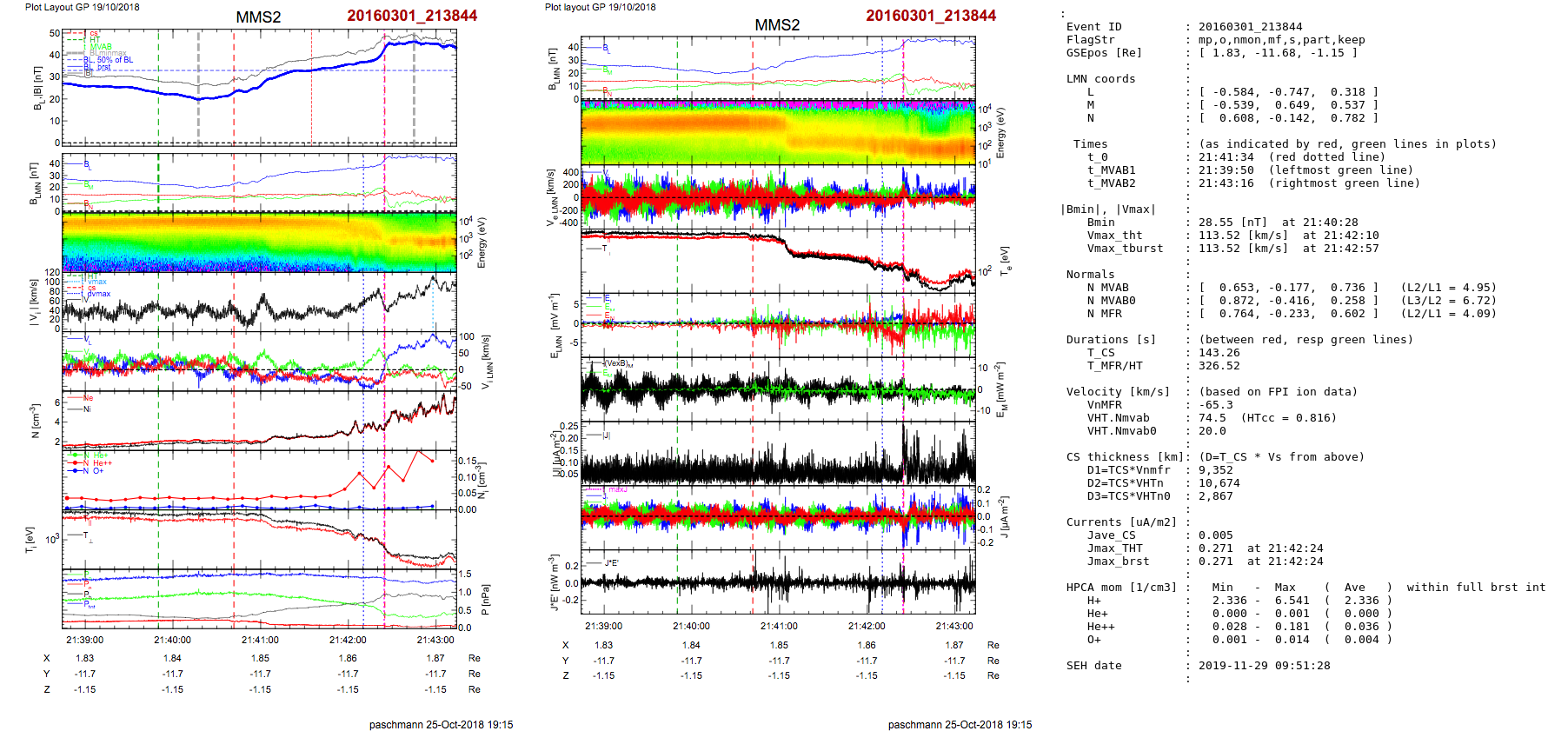This screenshot has height=731, width=1568.
Task: Select red 20160301_213844 title on left plot
Action: pos(412,16)
